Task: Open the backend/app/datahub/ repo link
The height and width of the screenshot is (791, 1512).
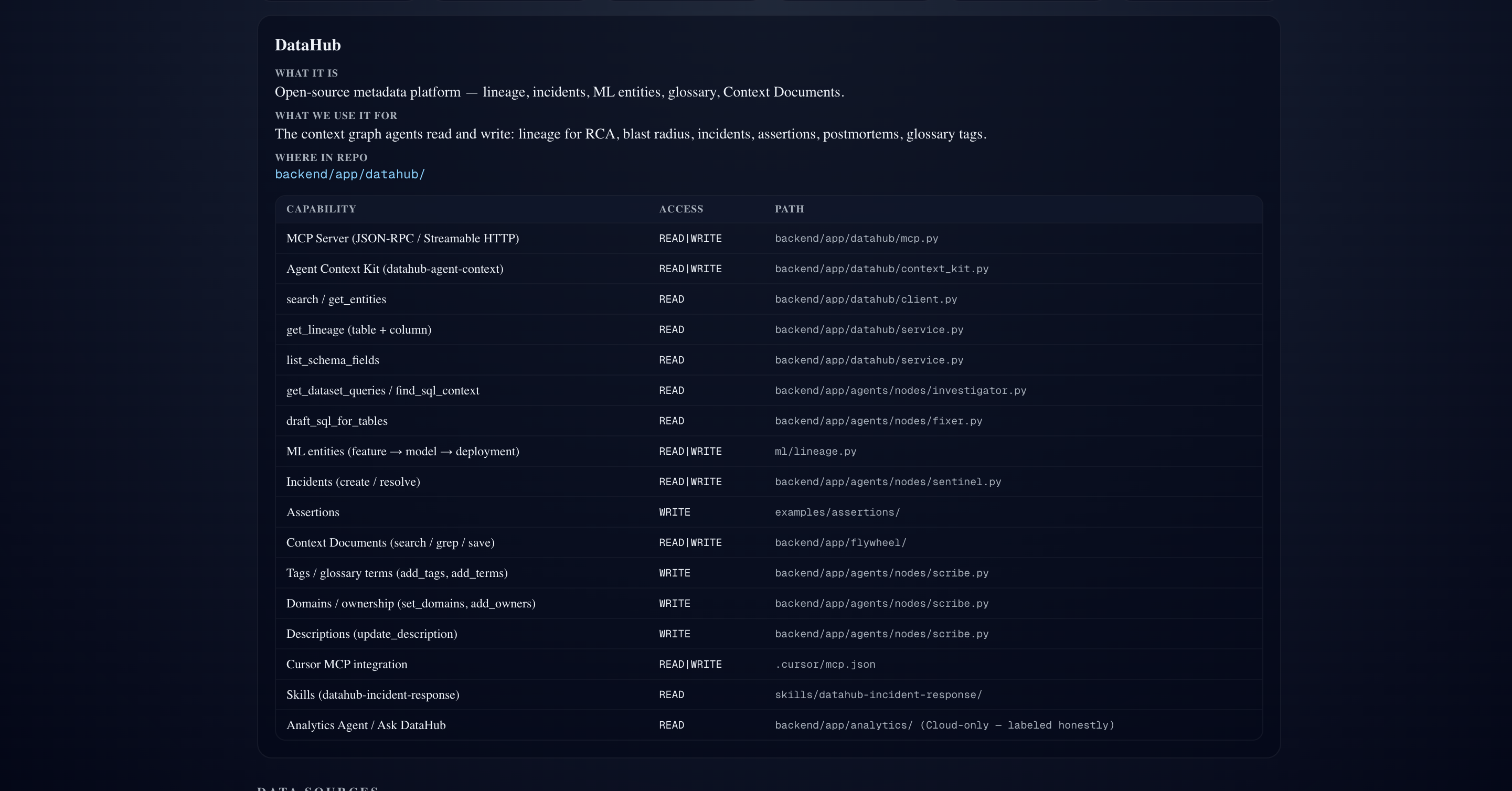Action: pos(350,174)
